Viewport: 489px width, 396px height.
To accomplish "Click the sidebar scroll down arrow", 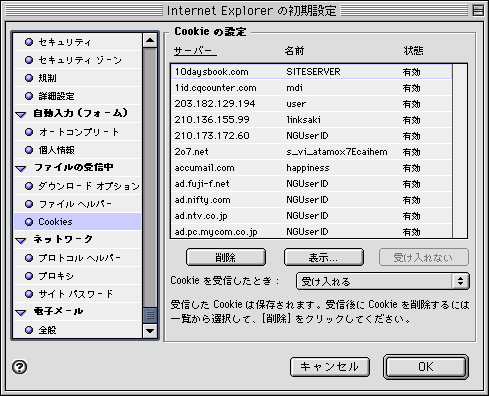I will point(150,331).
